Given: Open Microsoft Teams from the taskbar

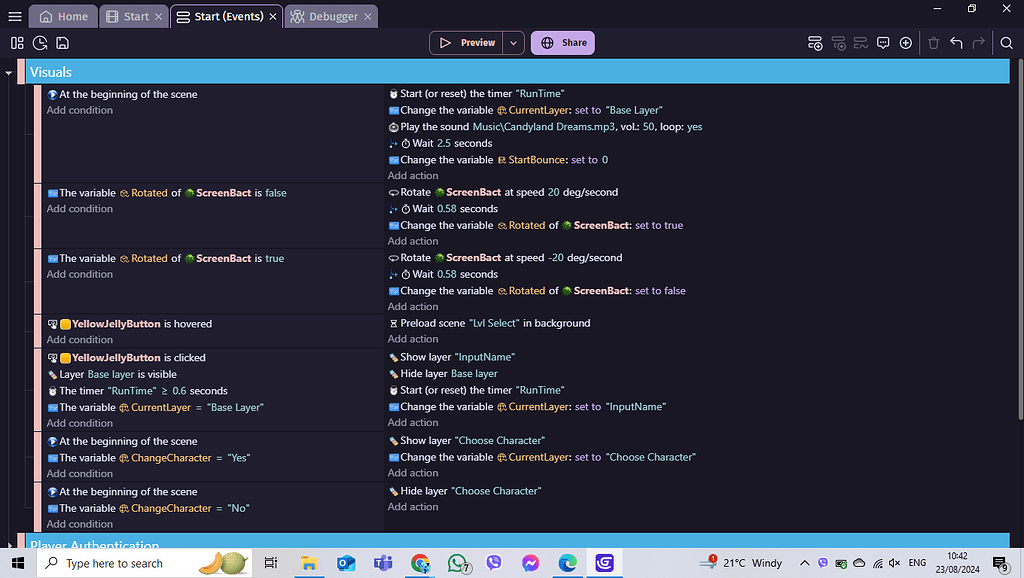Looking at the screenshot, I should (x=383, y=563).
